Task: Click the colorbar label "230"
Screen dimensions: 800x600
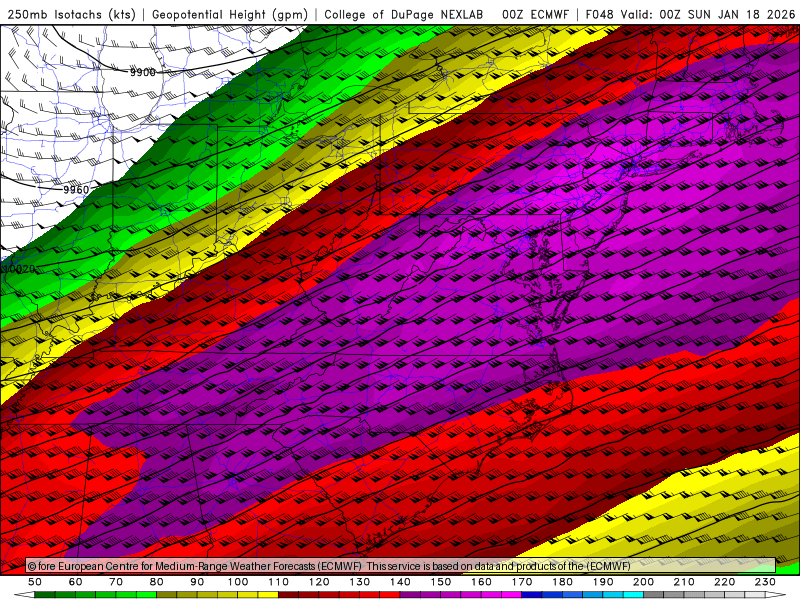Action: (x=765, y=582)
